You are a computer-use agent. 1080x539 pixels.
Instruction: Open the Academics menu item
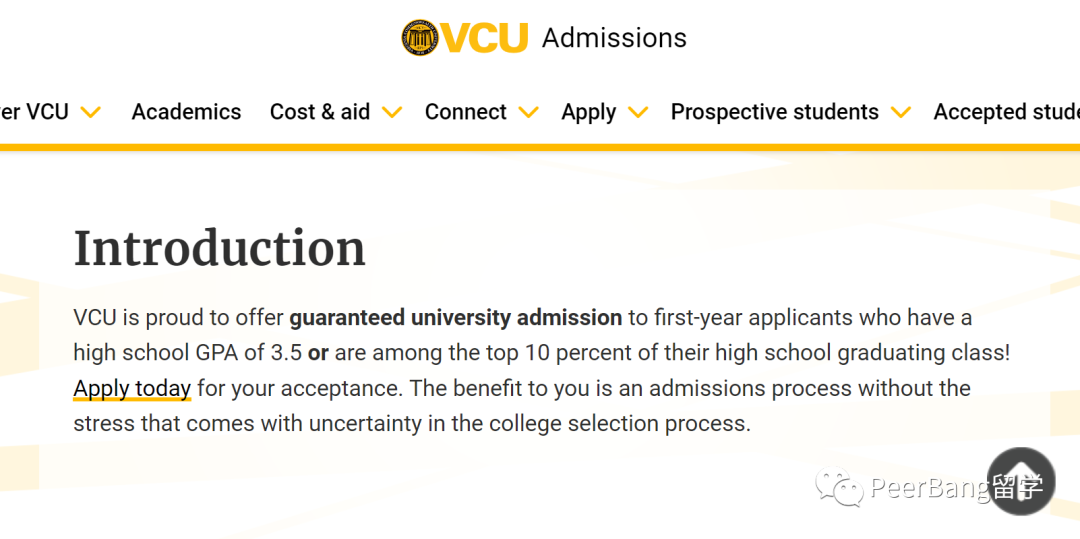coord(187,112)
